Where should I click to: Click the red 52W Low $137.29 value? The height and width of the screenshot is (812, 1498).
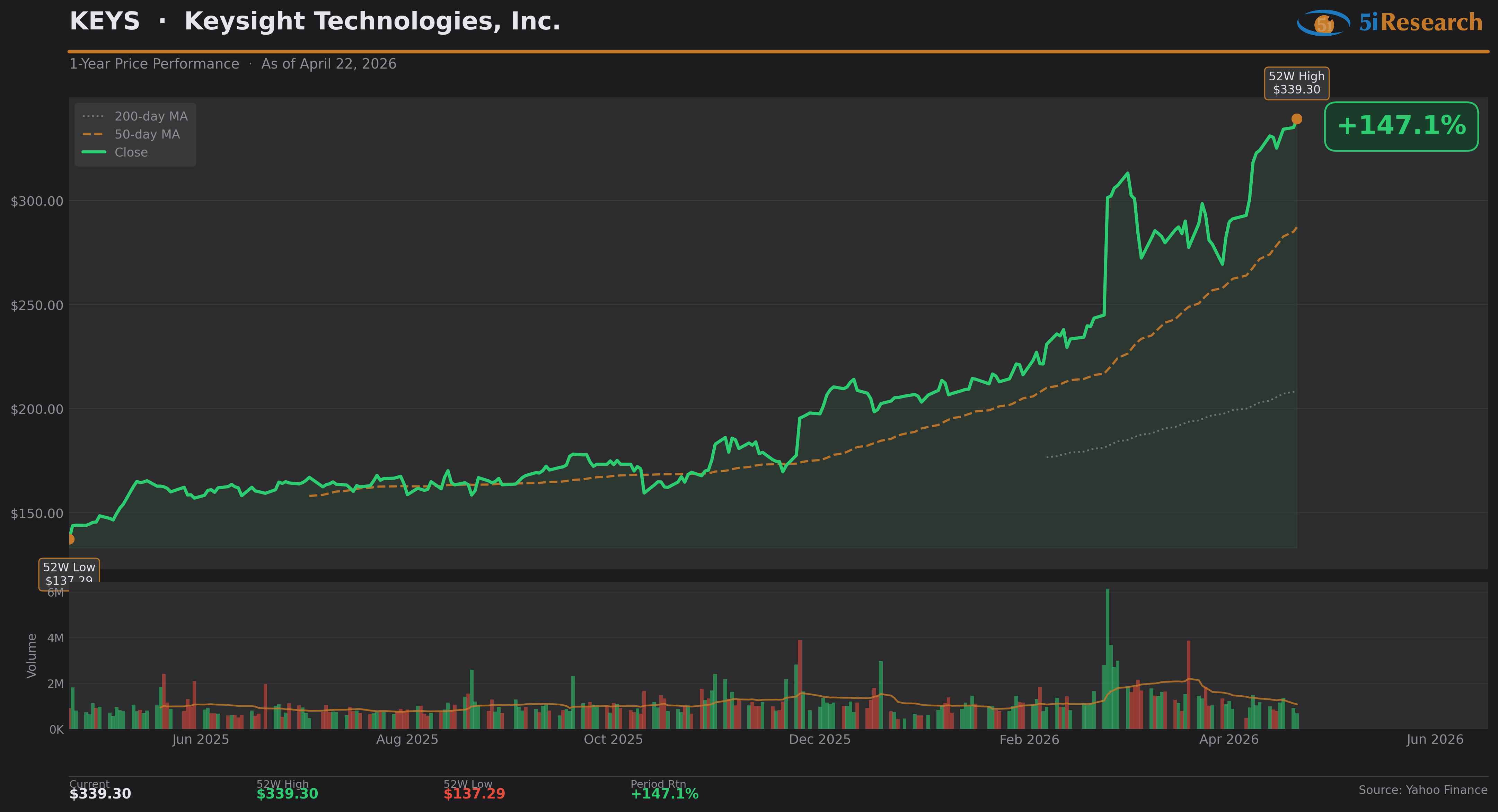click(474, 794)
